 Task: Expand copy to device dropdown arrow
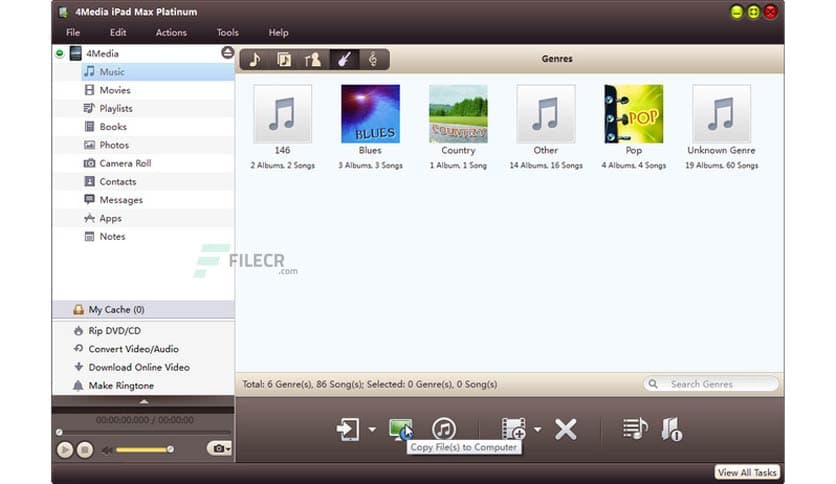point(372,429)
